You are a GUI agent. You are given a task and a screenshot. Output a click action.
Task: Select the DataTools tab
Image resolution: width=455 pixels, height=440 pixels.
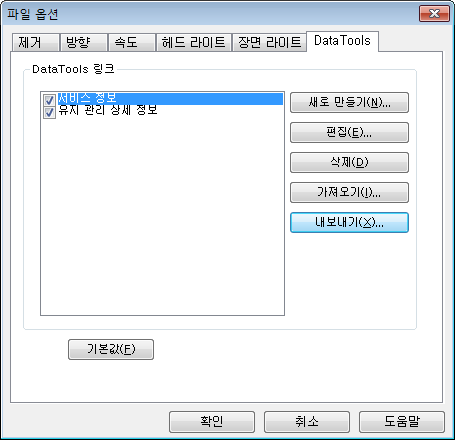pyautogui.click(x=342, y=41)
